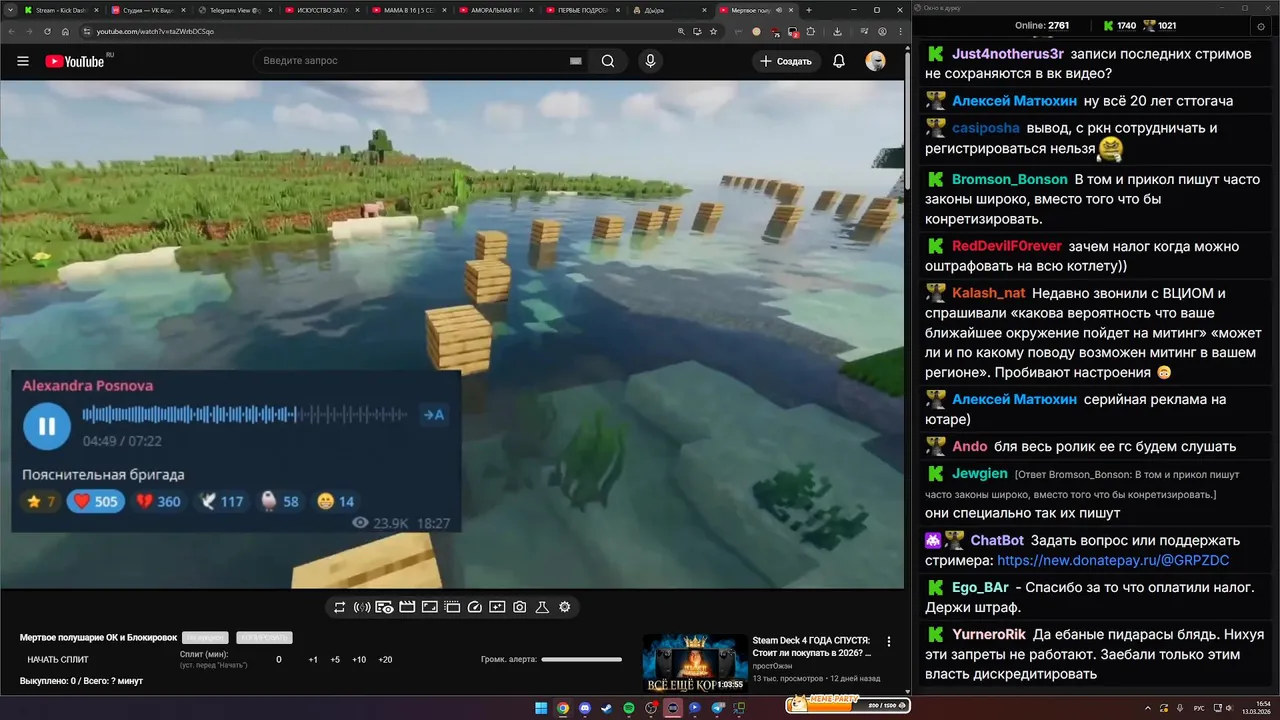Open options for the Steam Deck suggested video
The height and width of the screenshot is (720, 1280).
point(889,642)
